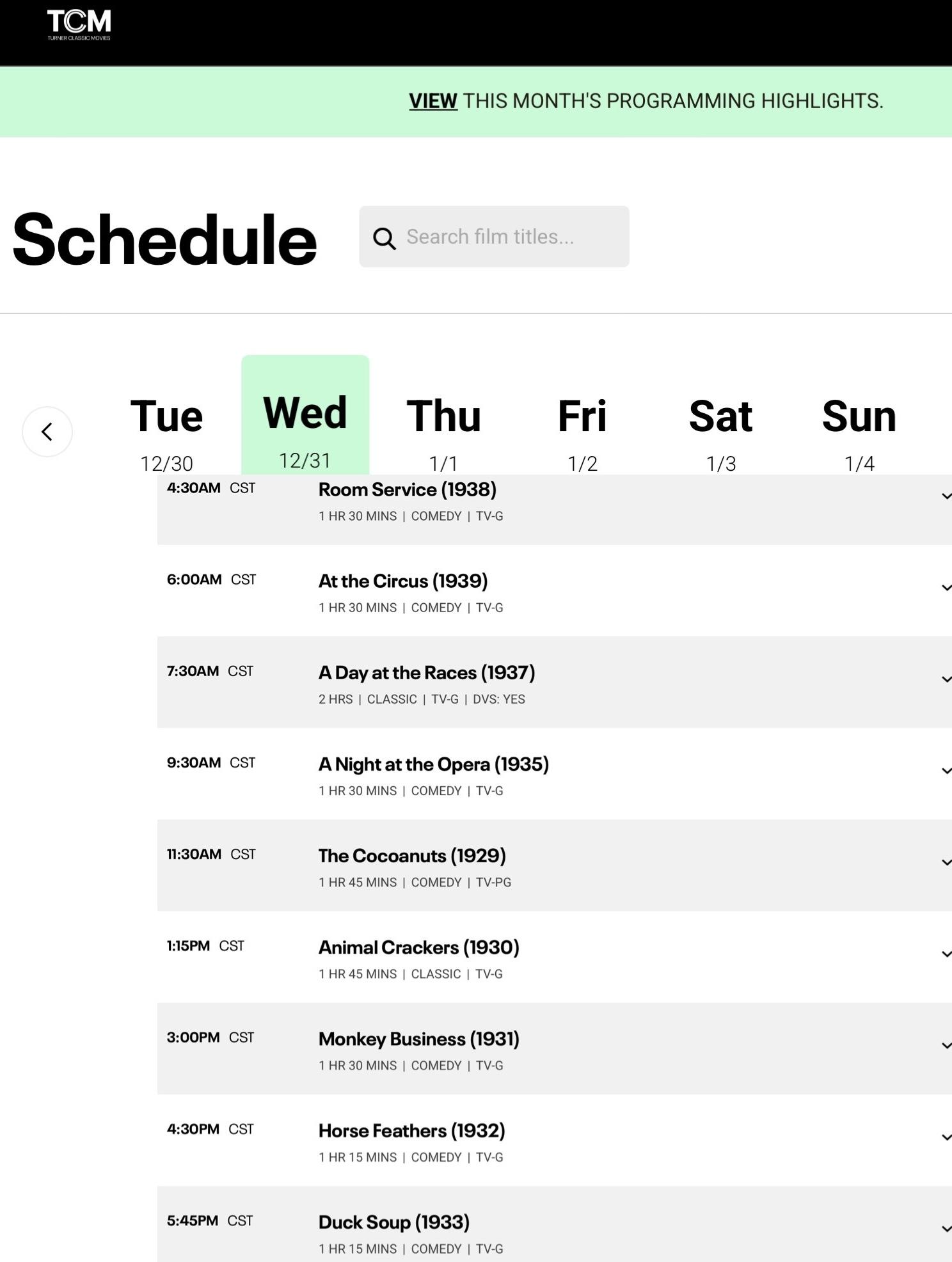Click the search magnifier icon
The image size is (952, 1262).
384,238
